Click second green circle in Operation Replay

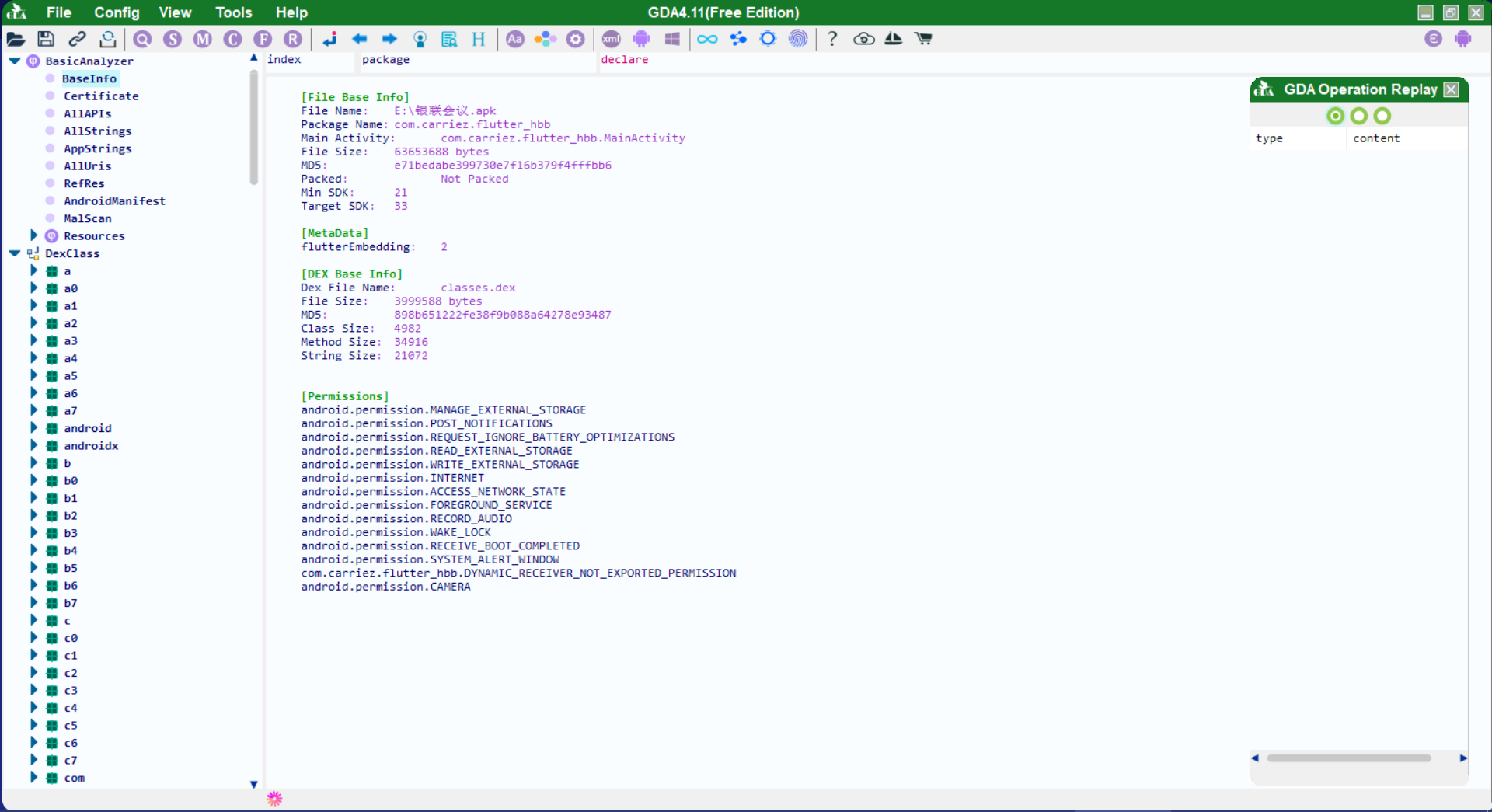coord(1358,116)
